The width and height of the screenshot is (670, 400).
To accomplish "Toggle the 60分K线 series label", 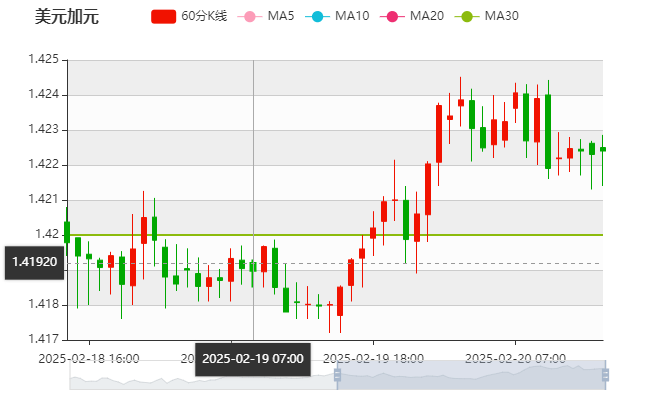I will point(205,17).
